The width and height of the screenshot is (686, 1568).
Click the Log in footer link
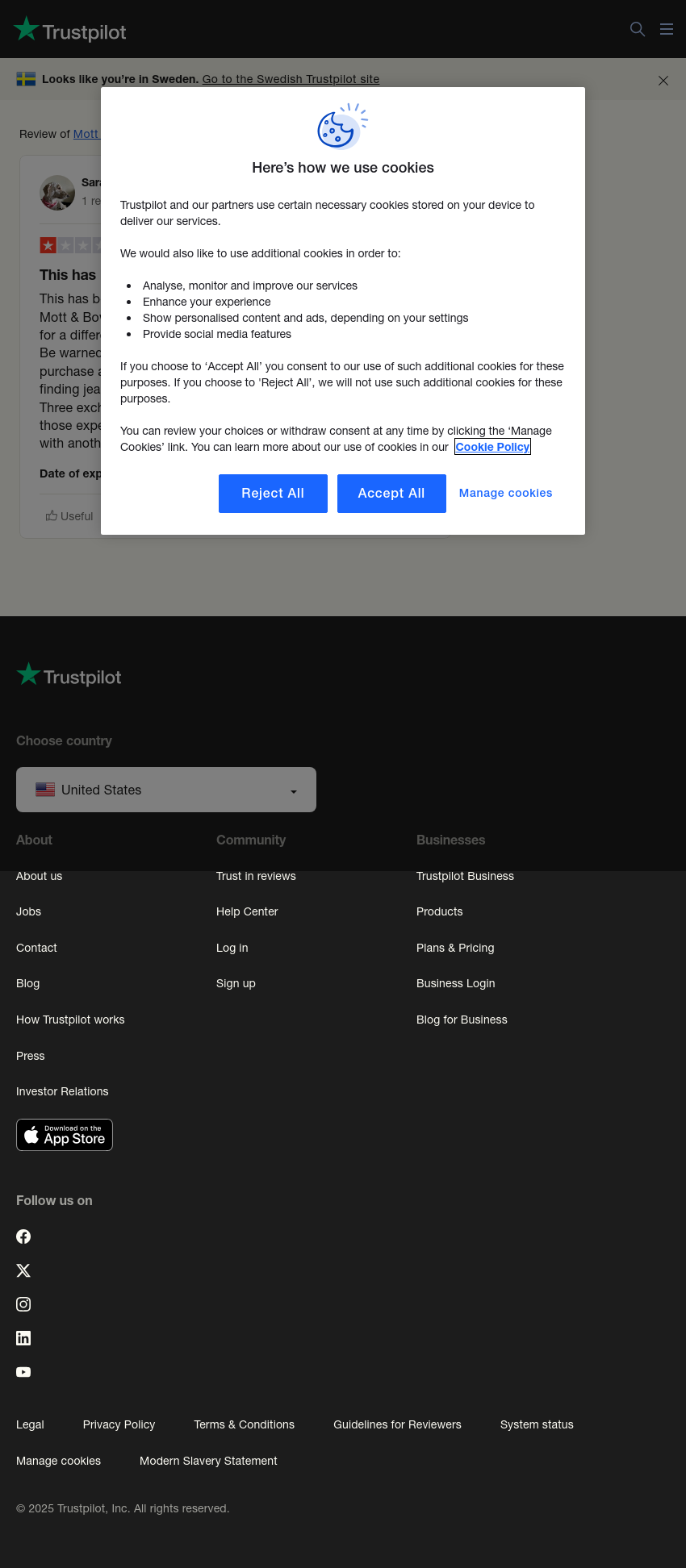point(232,948)
